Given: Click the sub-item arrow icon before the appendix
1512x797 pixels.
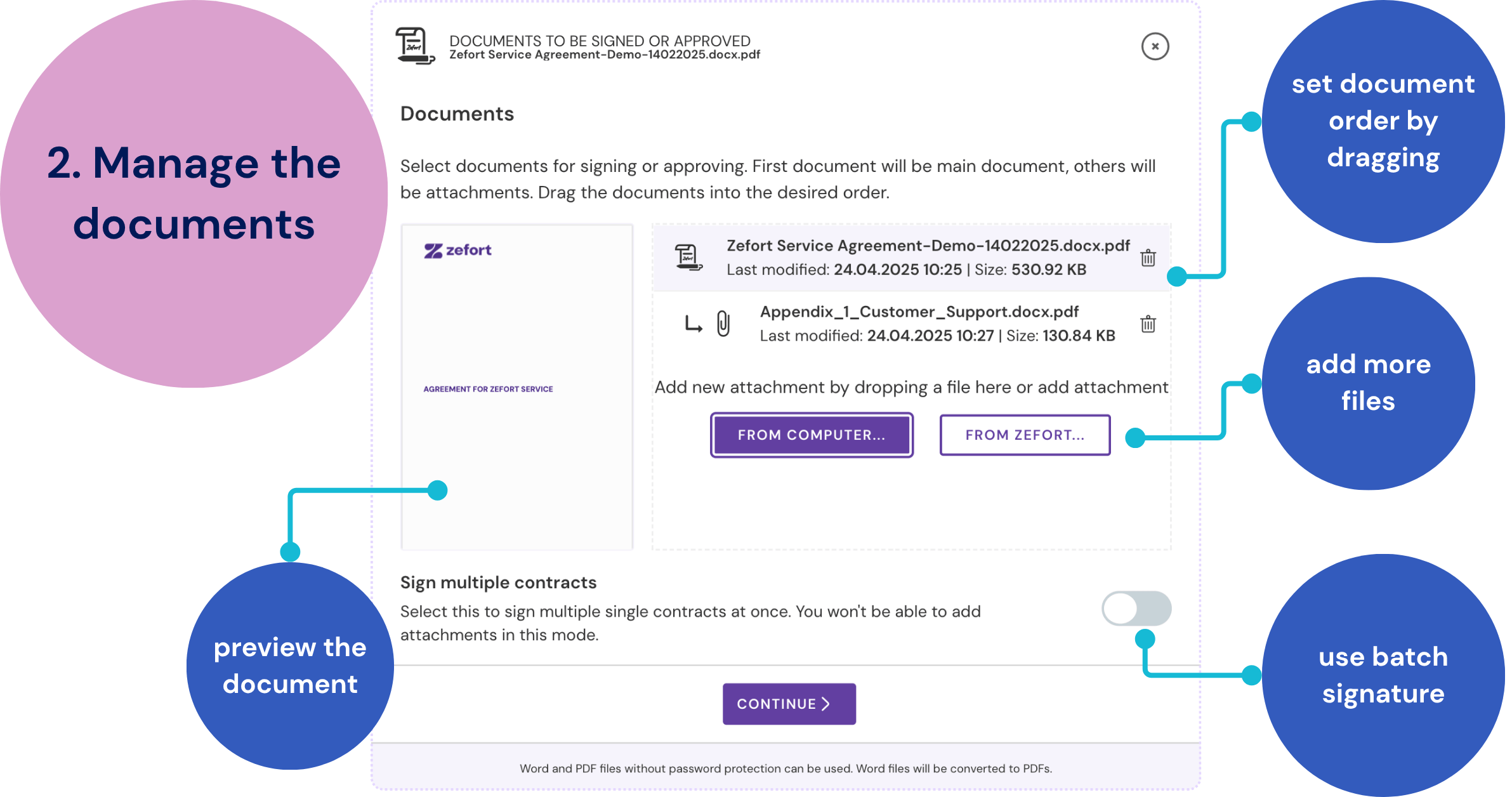Looking at the screenshot, I should (693, 324).
